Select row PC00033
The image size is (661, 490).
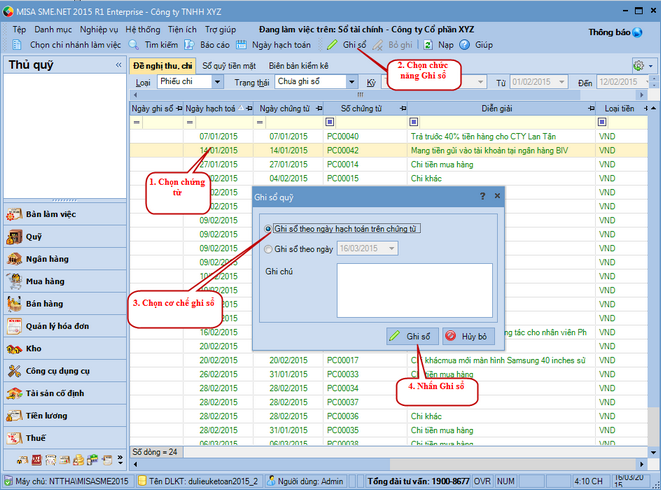tap(389, 374)
